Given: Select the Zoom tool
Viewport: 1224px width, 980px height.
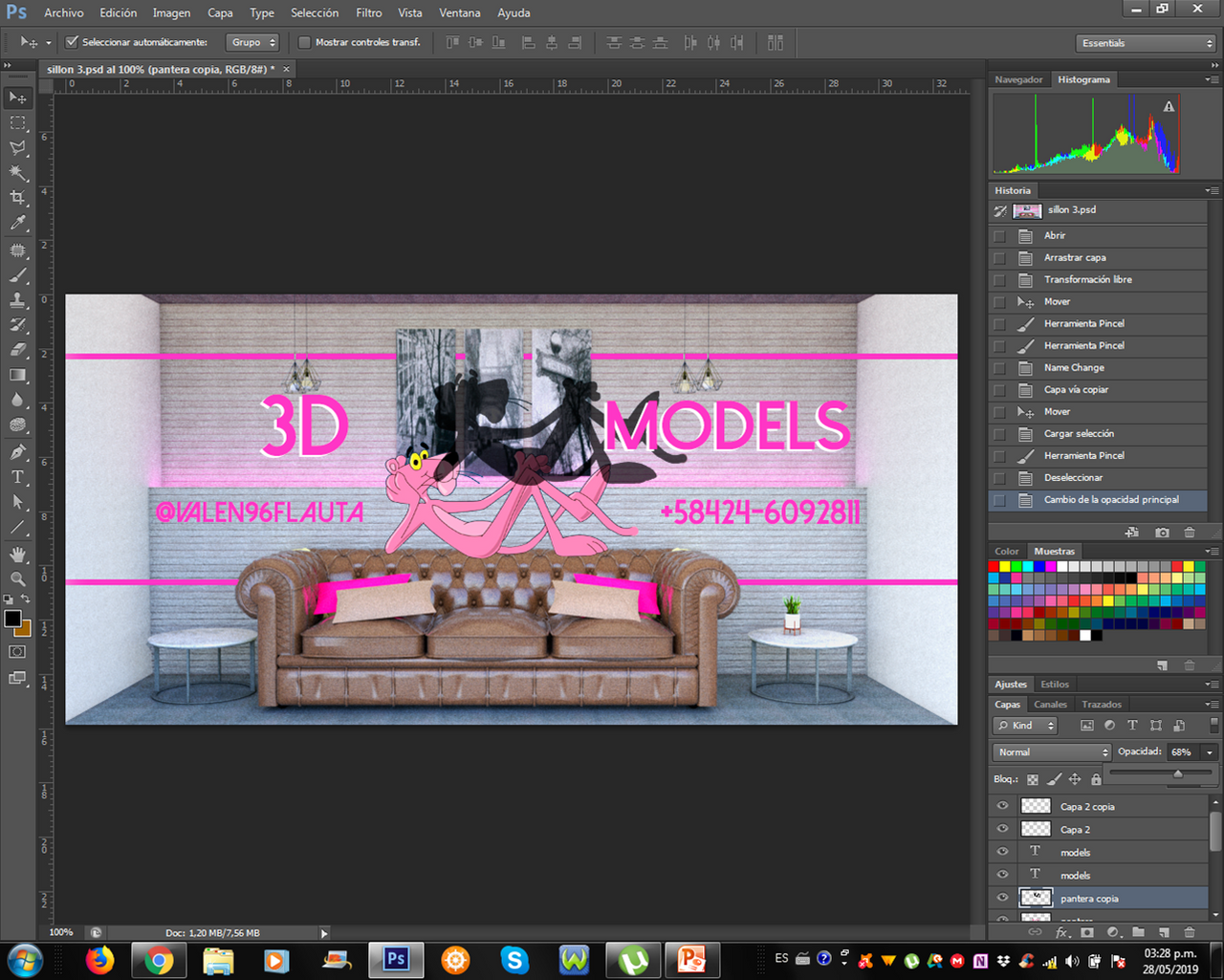Looking at the screenshot, I should tap(17, 578).
